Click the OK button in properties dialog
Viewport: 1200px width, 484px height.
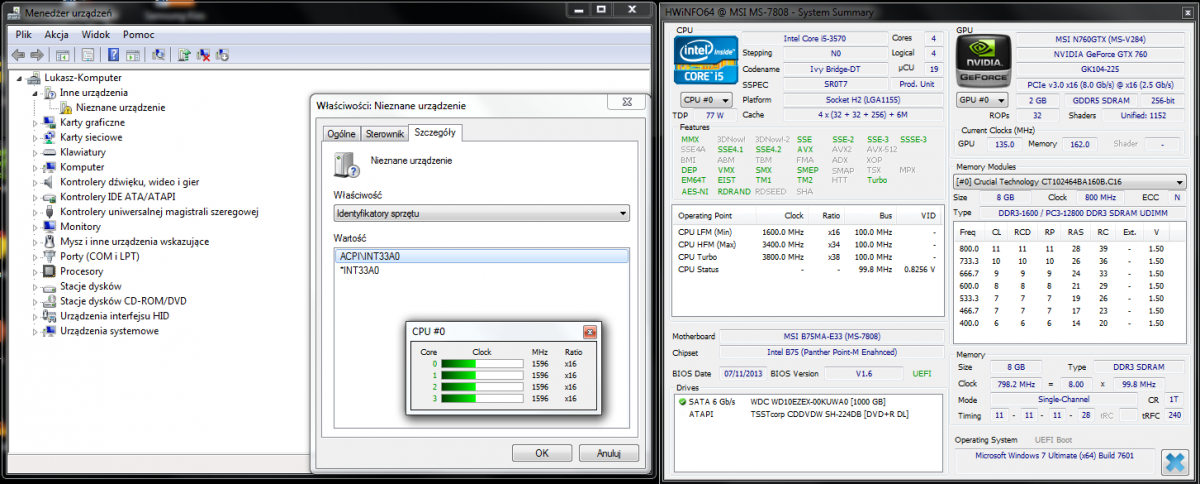coord(541,453)
